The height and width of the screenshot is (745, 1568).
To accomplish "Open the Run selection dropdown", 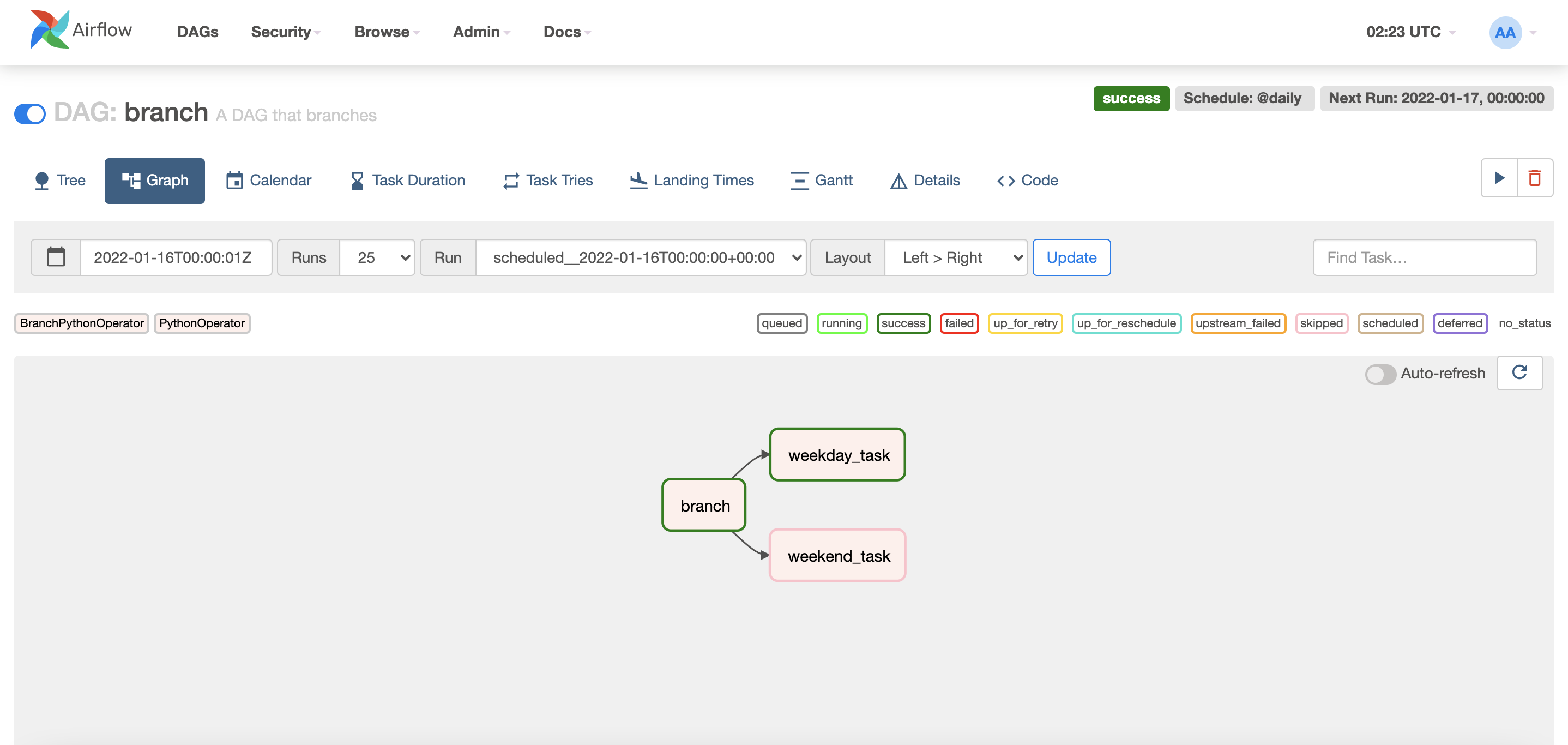I will [641, 257].
